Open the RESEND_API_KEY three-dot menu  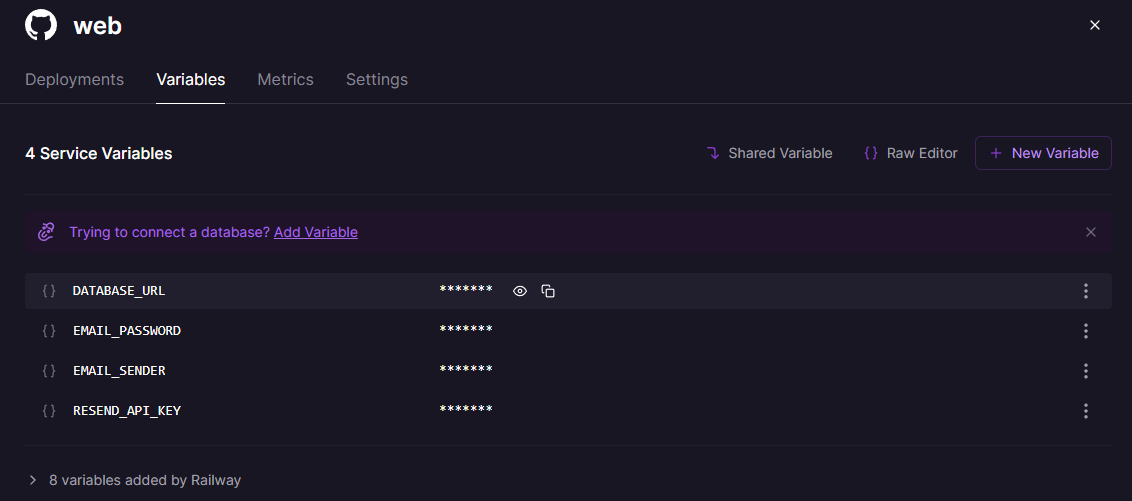click(x=1085, y=411)
